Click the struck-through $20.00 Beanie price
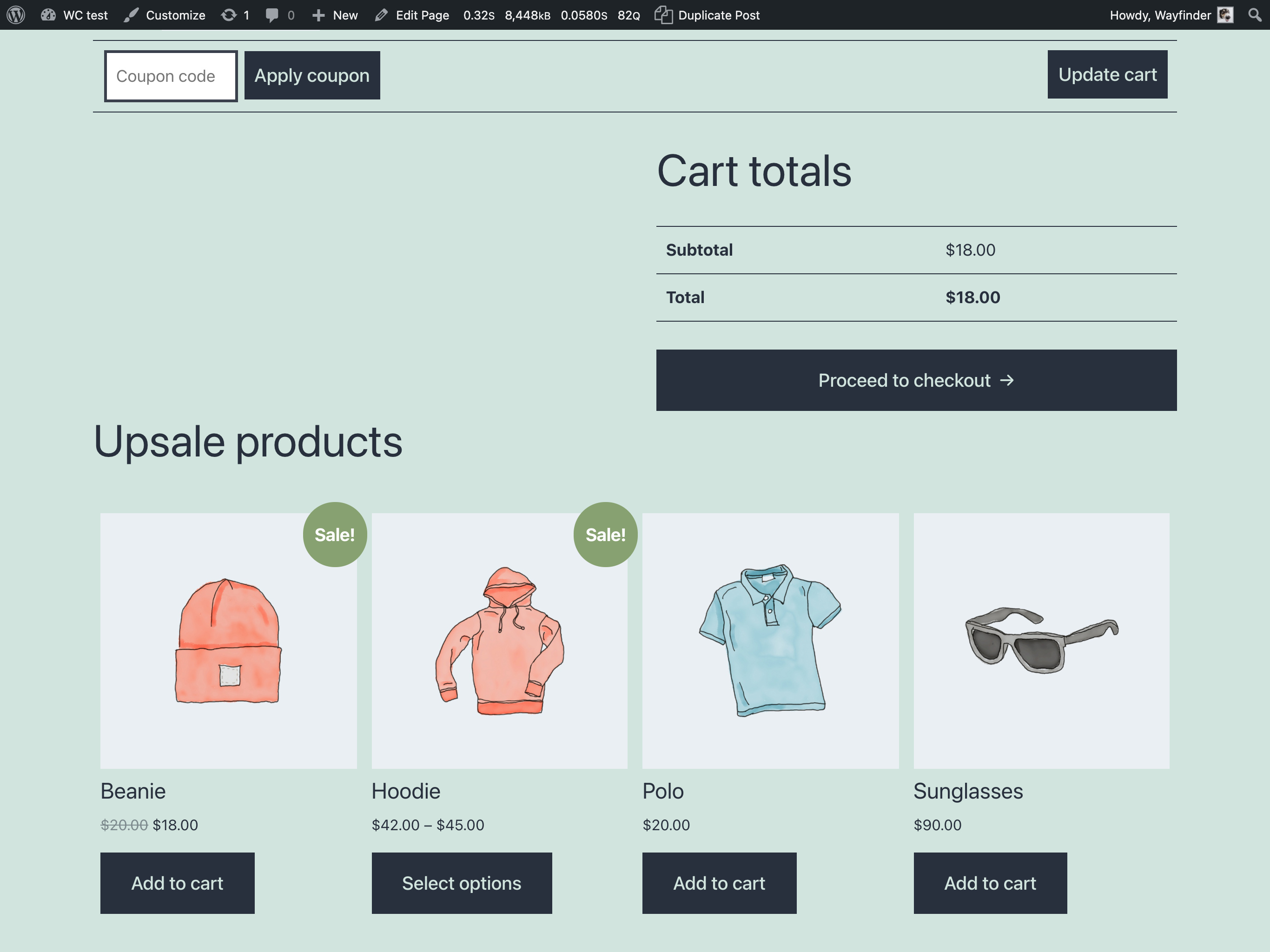The width and height of the screenshot is (1270, 952). (x=124, y=825)
